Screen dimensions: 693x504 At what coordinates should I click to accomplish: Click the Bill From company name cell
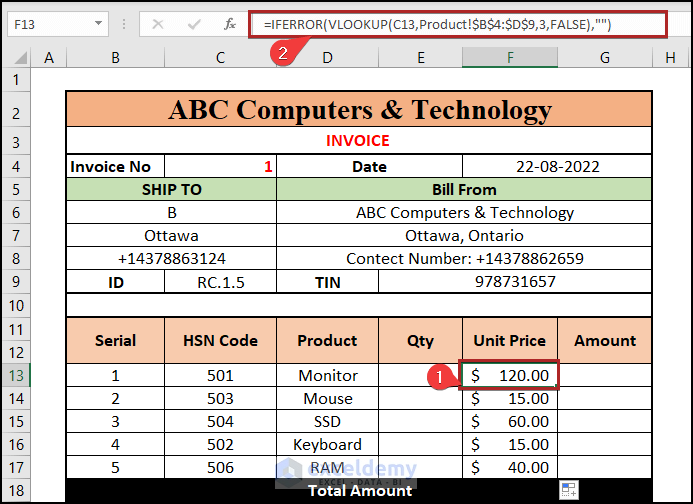click(464, 213)
